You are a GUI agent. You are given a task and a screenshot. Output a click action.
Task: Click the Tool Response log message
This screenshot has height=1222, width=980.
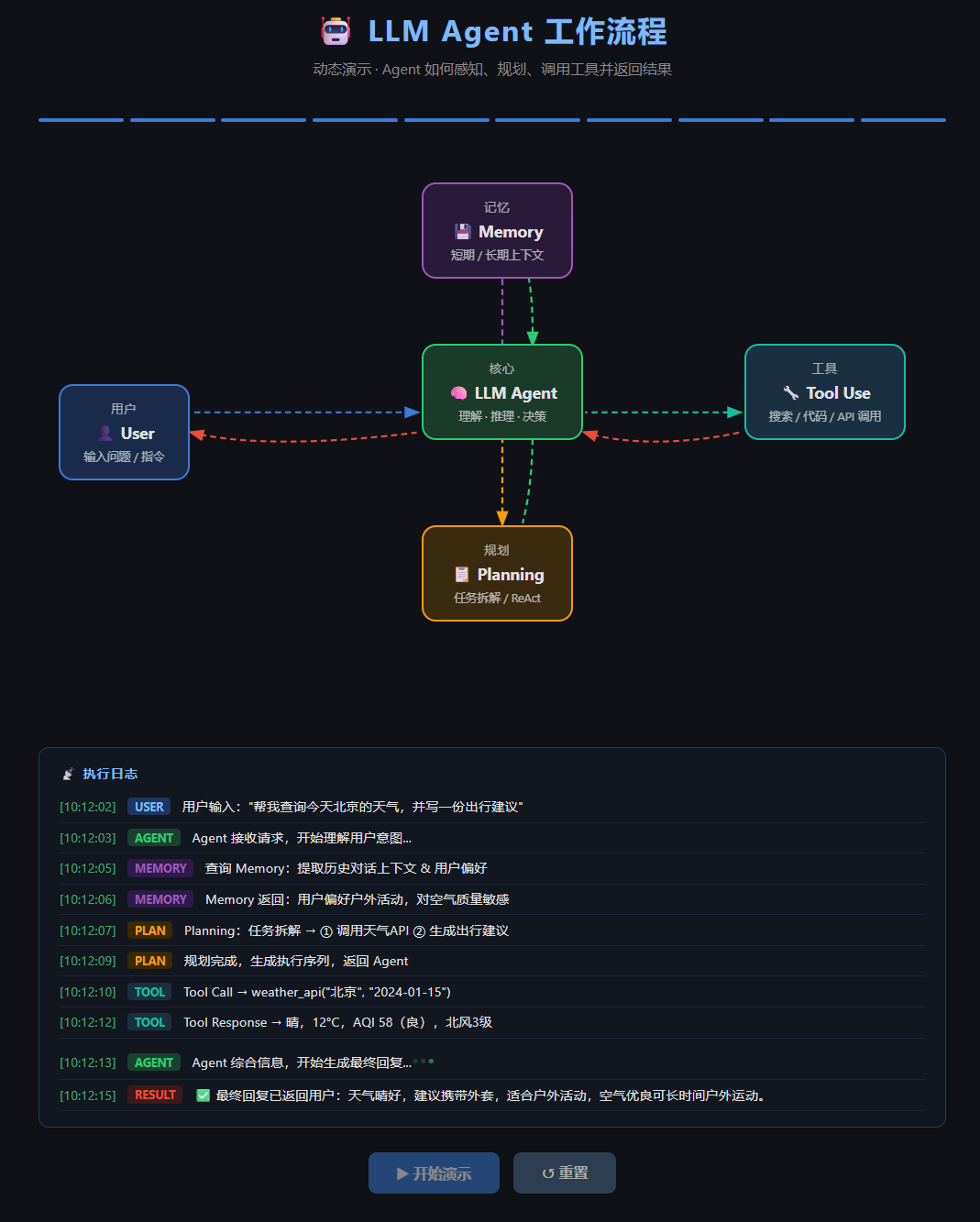tap(337, 1023)
